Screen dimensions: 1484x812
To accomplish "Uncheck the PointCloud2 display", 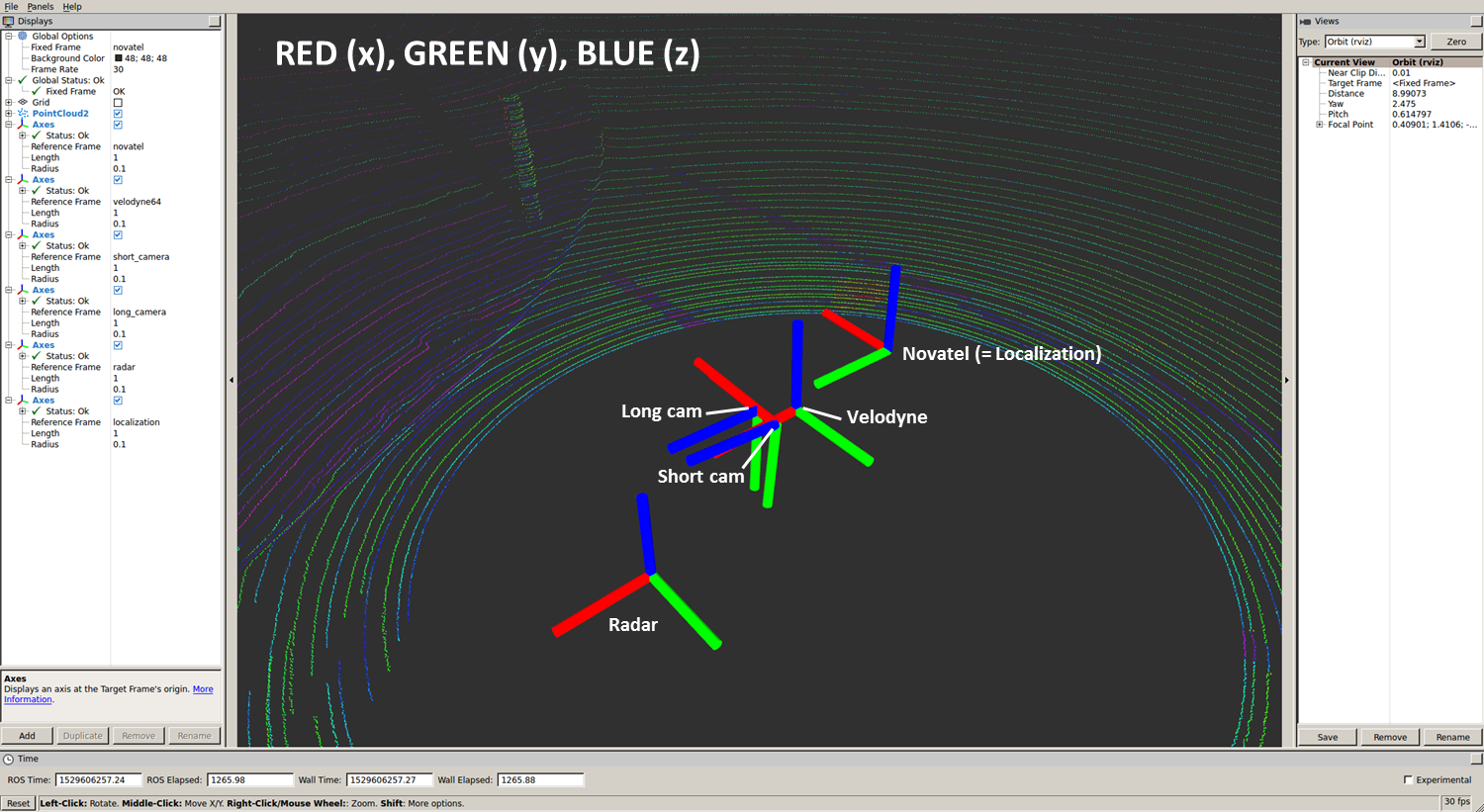I will [118, 114].
